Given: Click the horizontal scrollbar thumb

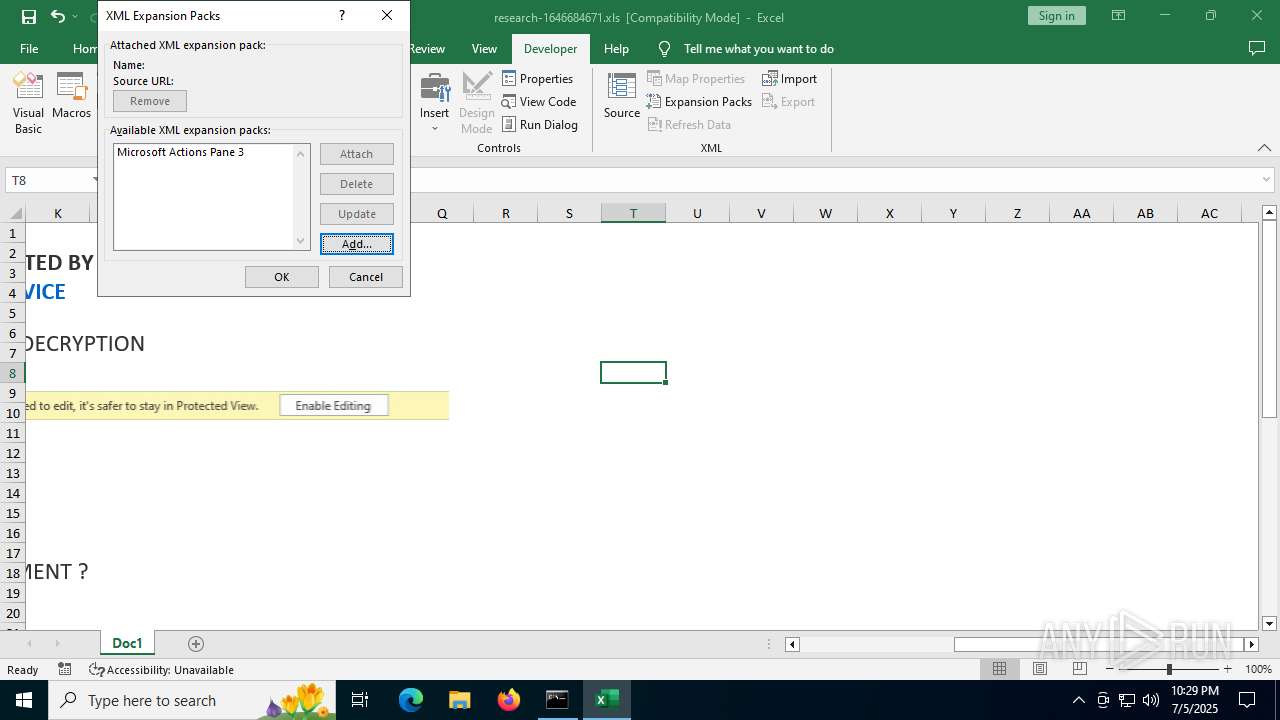Looking at the screenshot, I should pos(1098,644).
